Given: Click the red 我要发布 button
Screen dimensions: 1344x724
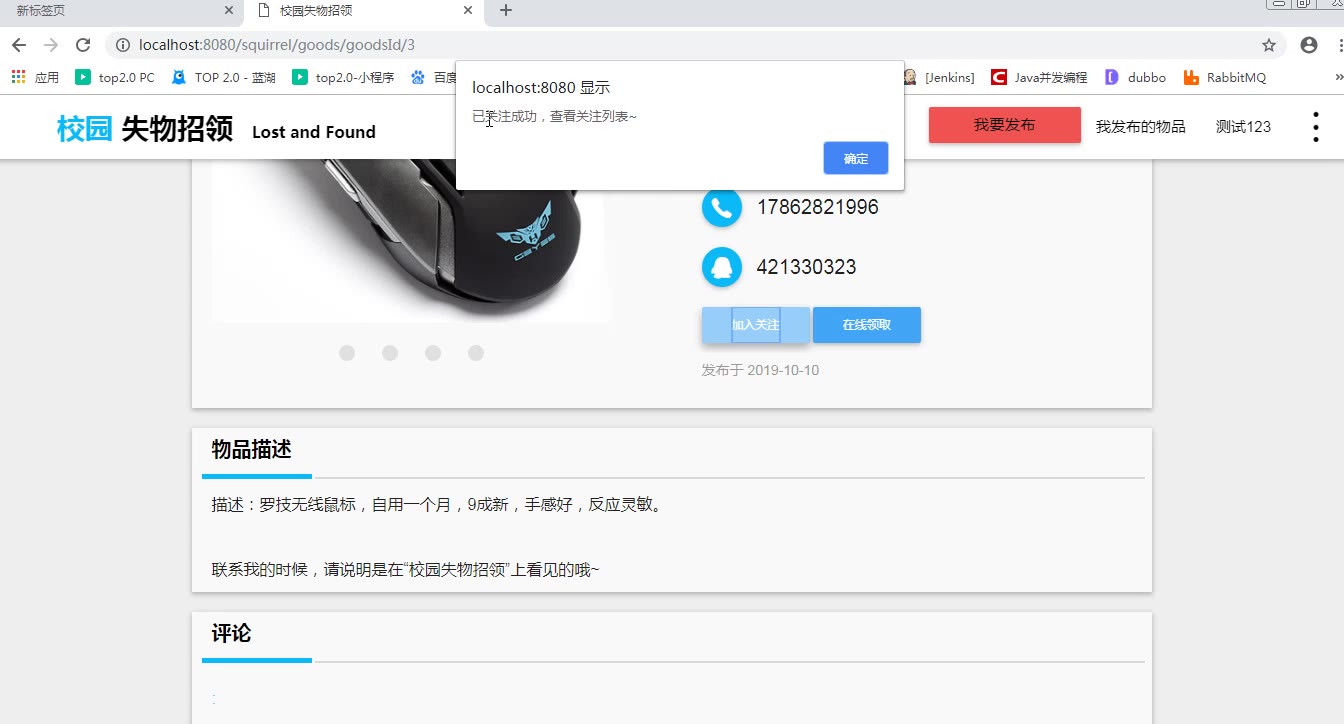Looking at the screenshot, I should point(1005,125).
